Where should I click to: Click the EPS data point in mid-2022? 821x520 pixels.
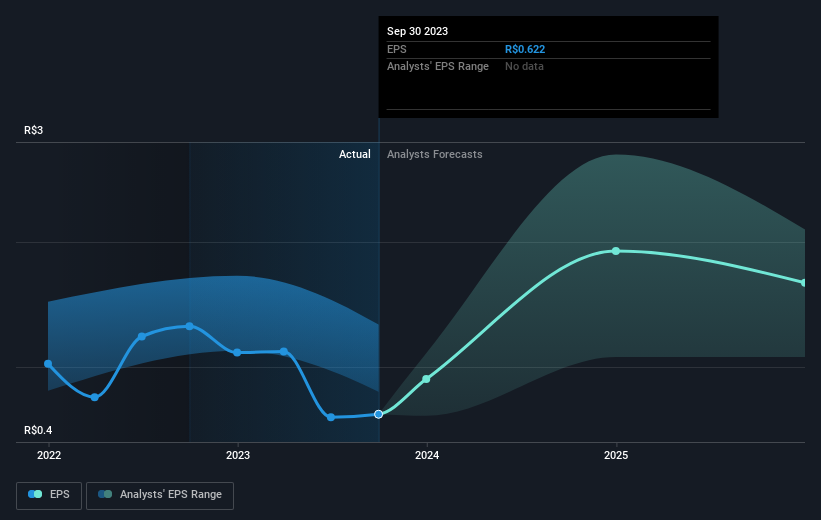coord(142,336)
